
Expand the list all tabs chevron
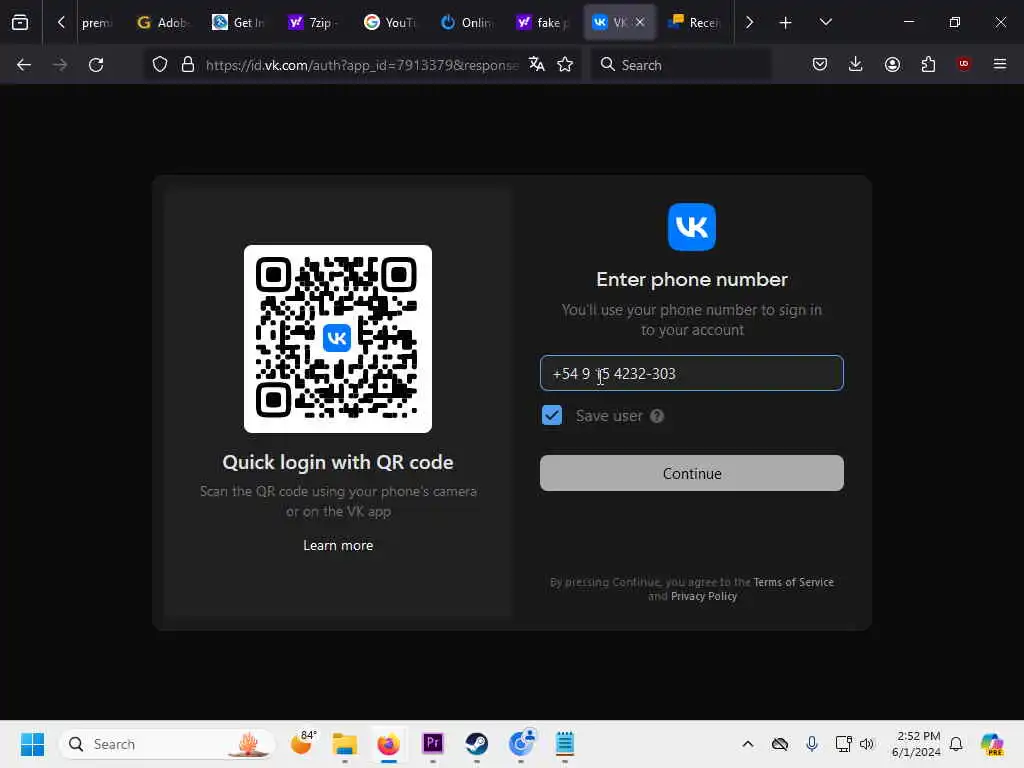pyautogui.click(x=825, y=22)
